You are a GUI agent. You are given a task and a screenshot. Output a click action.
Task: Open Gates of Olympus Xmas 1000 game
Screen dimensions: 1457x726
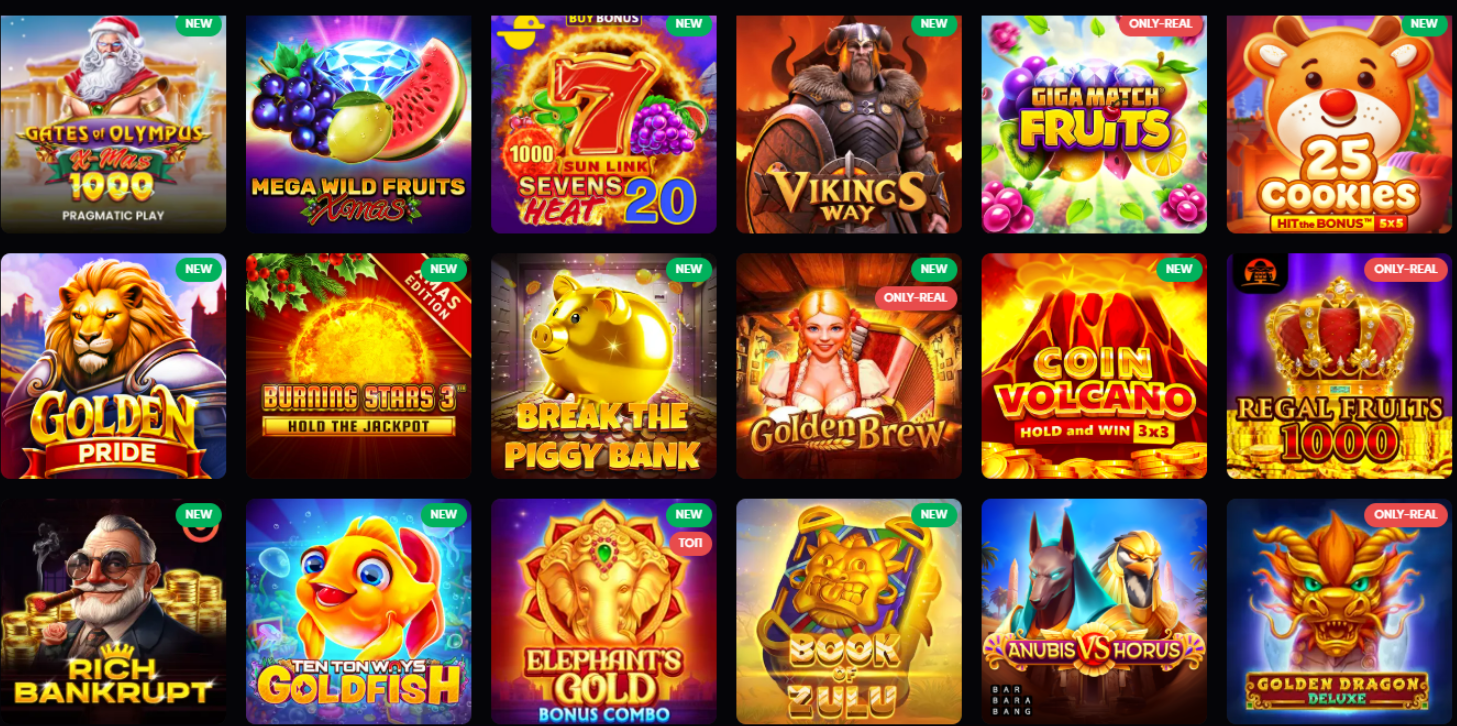113,124
